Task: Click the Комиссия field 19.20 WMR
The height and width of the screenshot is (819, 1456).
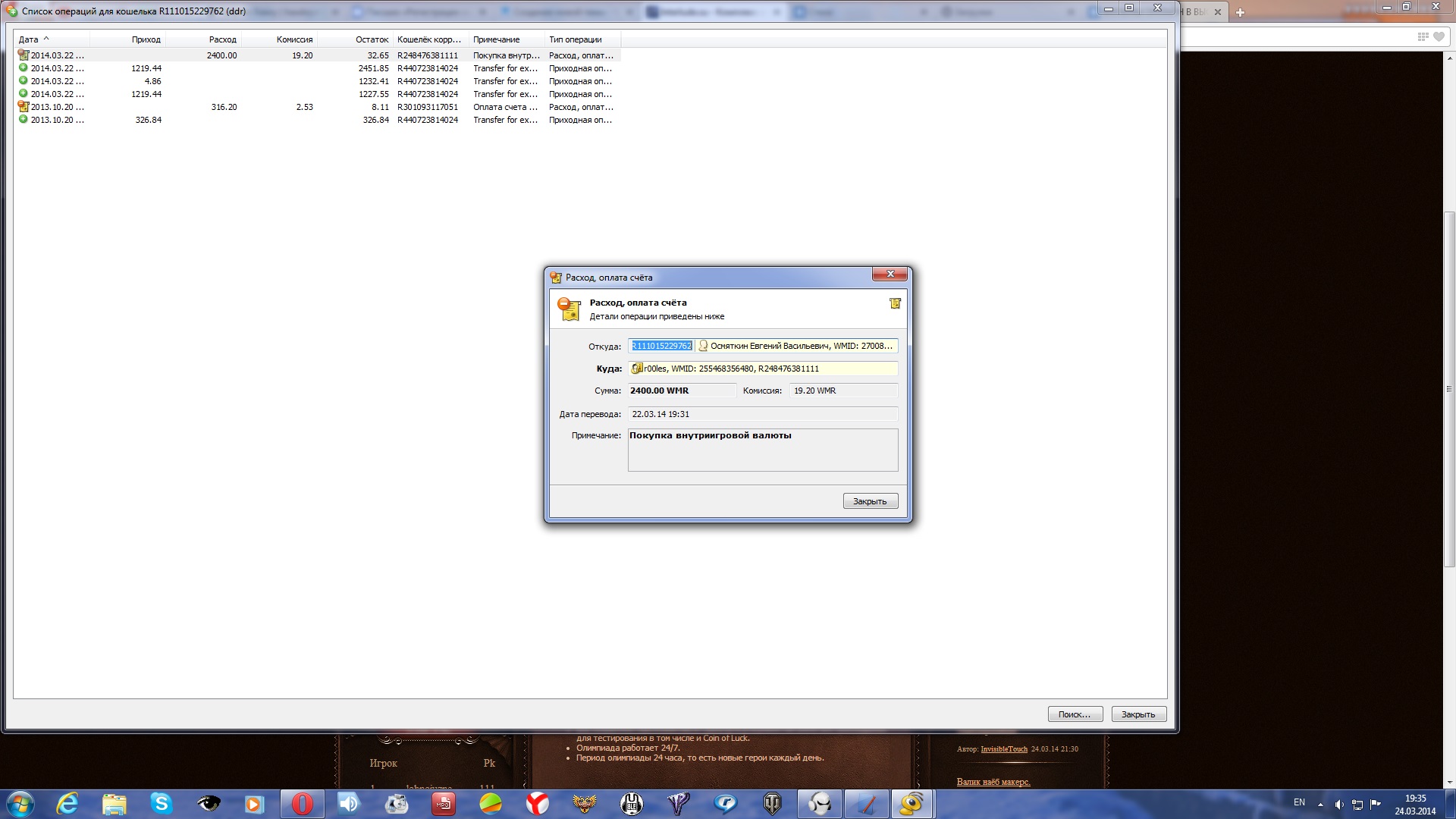Action: coord(843,391)
